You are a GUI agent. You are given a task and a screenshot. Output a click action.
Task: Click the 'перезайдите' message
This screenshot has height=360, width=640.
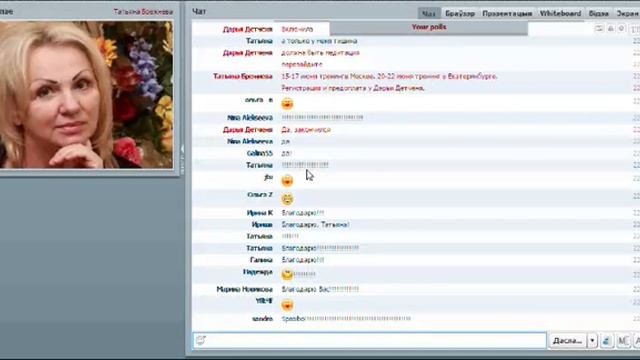tap(302, 64)
